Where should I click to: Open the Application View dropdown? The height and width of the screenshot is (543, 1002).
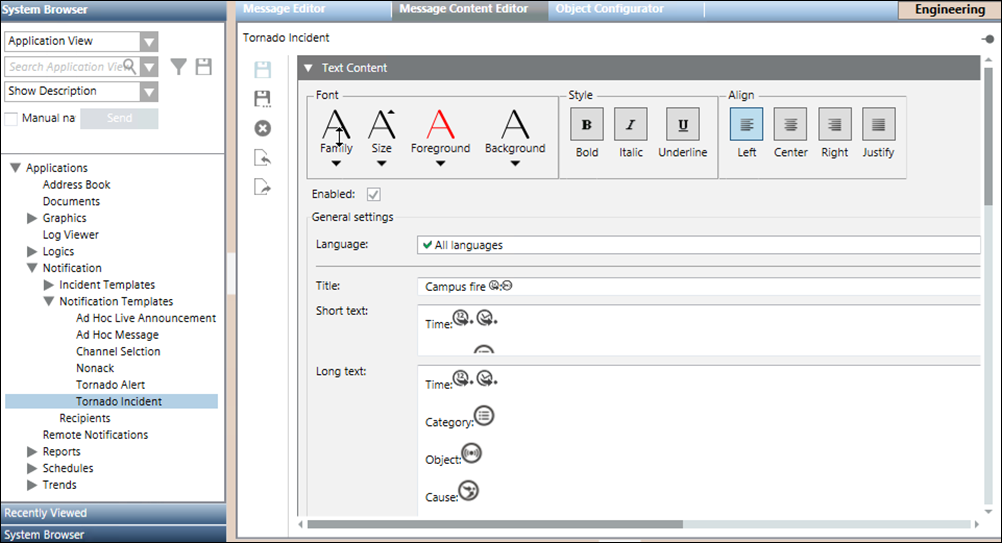[x=149, y=42]
